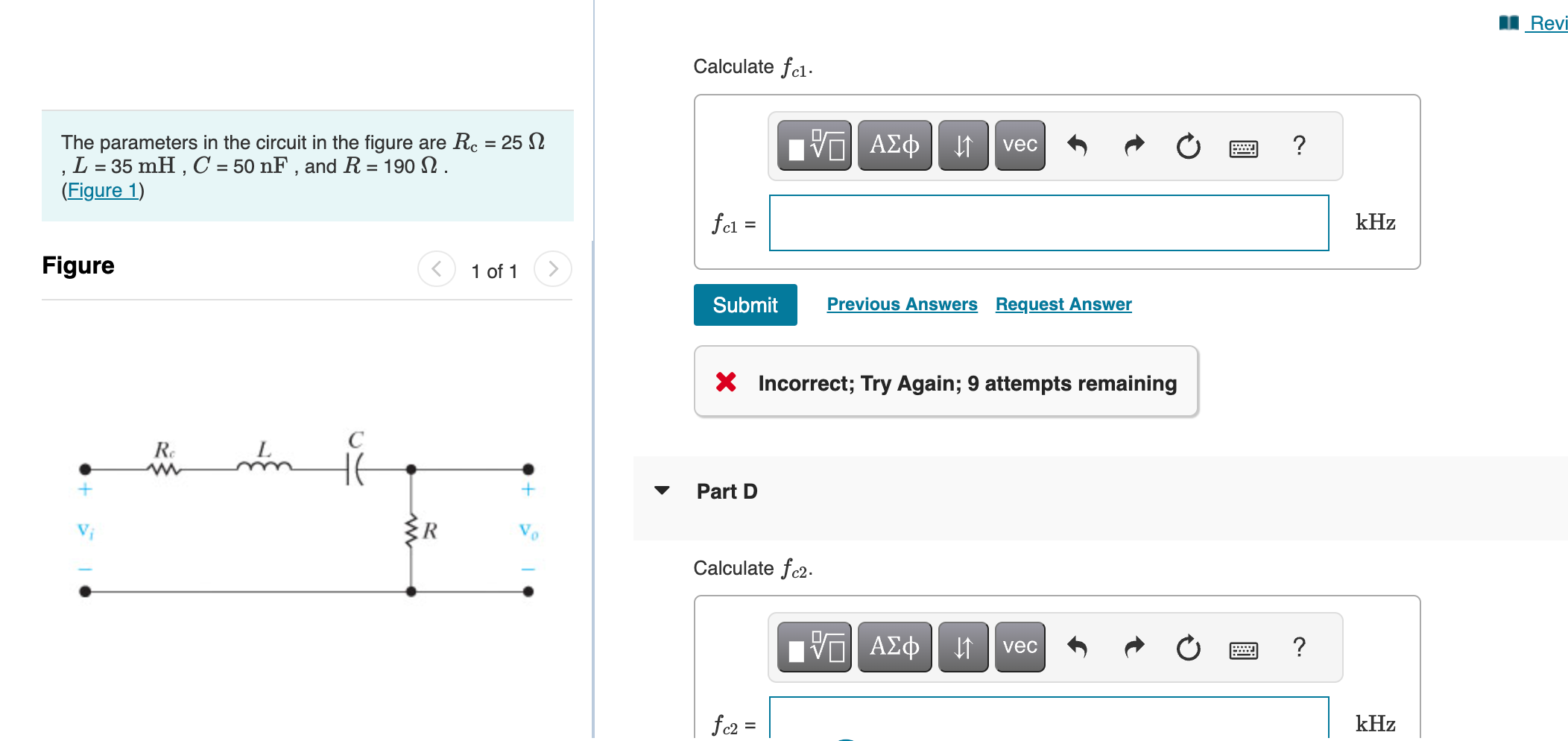Click the Request Answer link
1568x741 pixels.
(x=1063, y=303)
